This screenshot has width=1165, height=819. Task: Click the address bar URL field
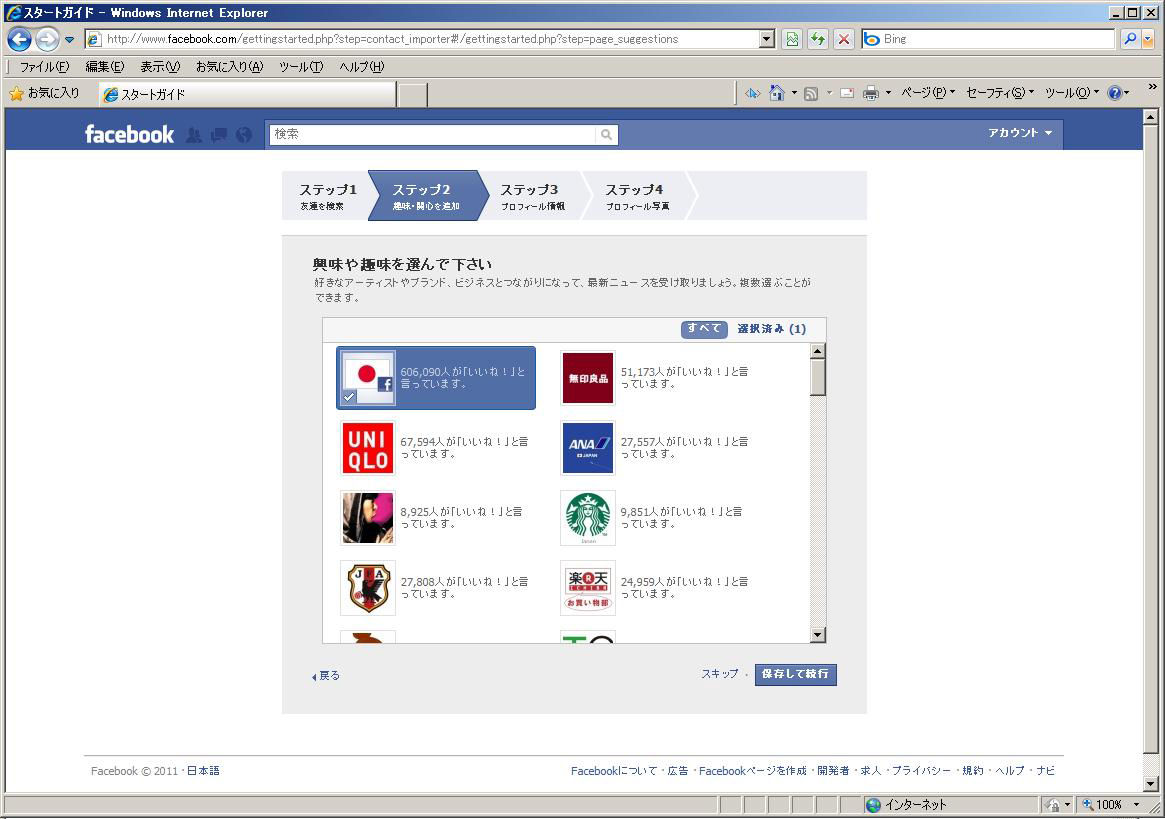click(x=423, y=39)
